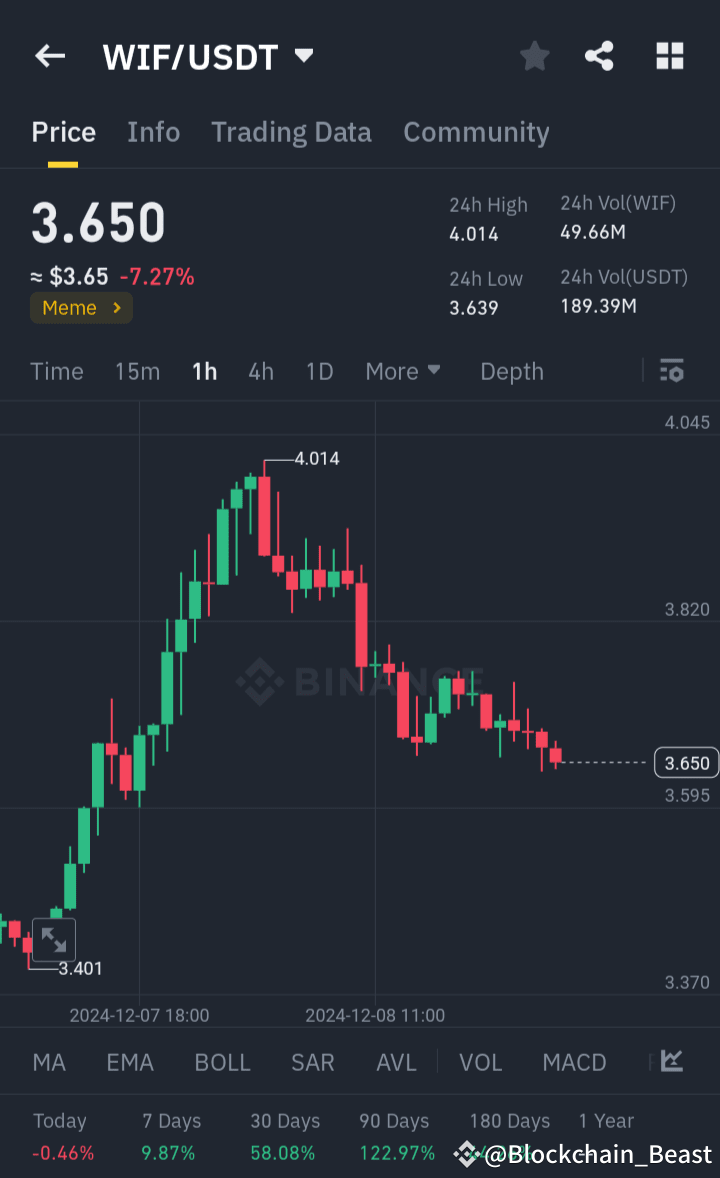Expand chart to fullscreen with arrows icon
Screen dimensions: 720x1178
[x=54, y=940]
